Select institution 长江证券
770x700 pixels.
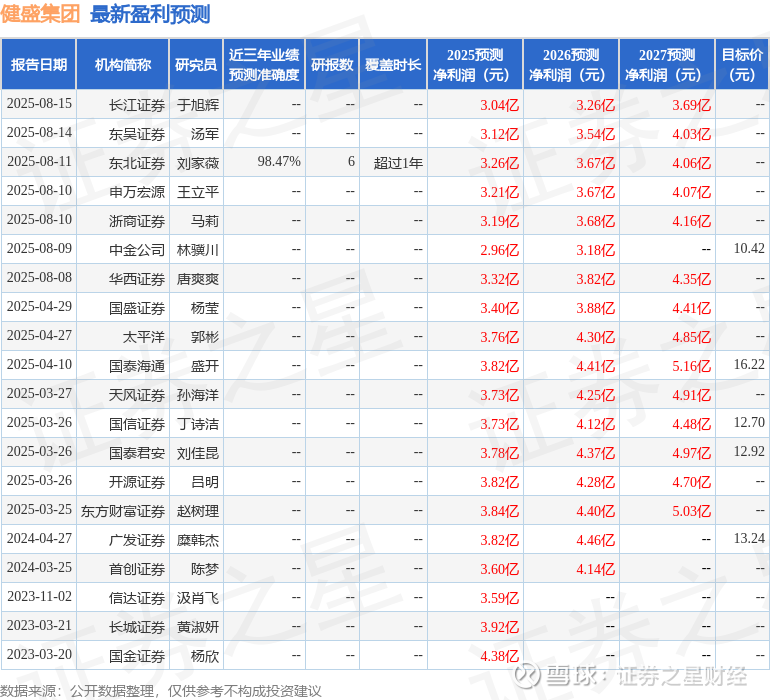(x=137, y=105)
